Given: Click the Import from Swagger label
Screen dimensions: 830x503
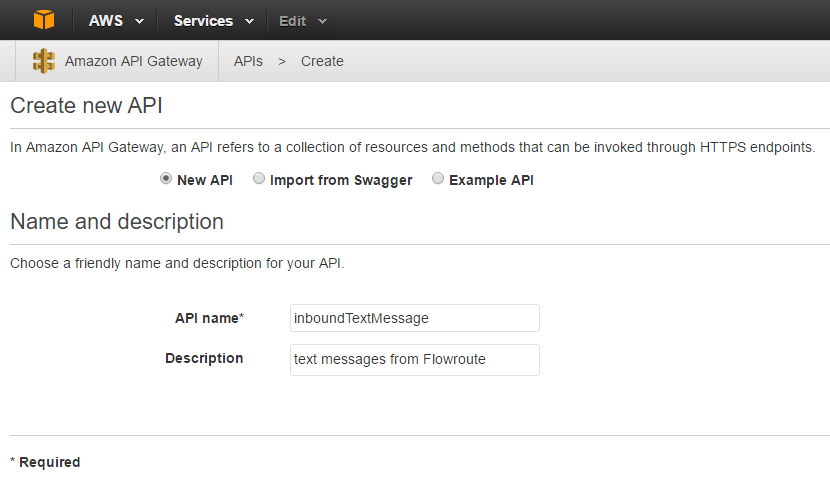Looking at the screenshot, I should click(x=341, y=181).
